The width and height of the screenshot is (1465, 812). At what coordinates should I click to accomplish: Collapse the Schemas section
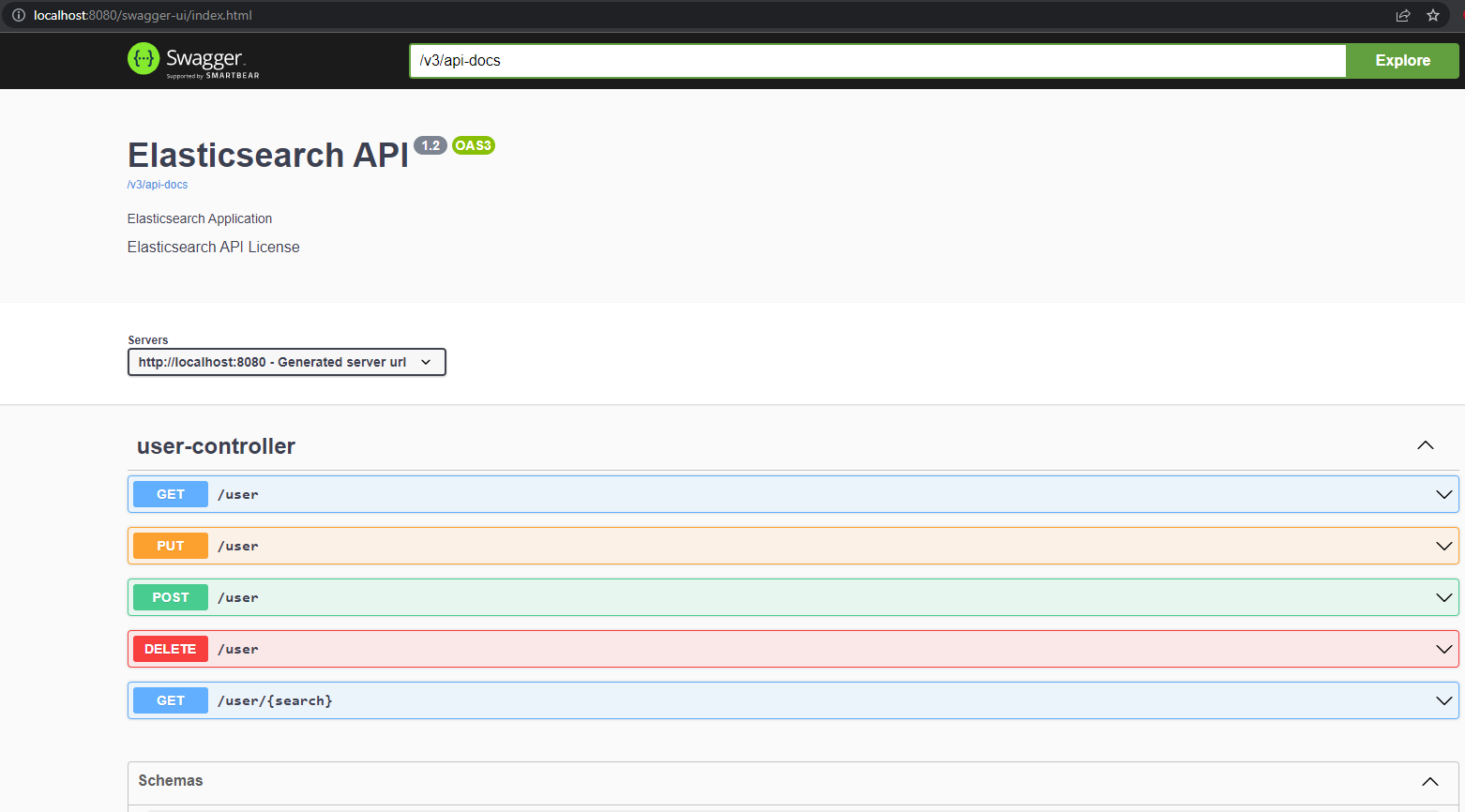tap(1430, 780)
